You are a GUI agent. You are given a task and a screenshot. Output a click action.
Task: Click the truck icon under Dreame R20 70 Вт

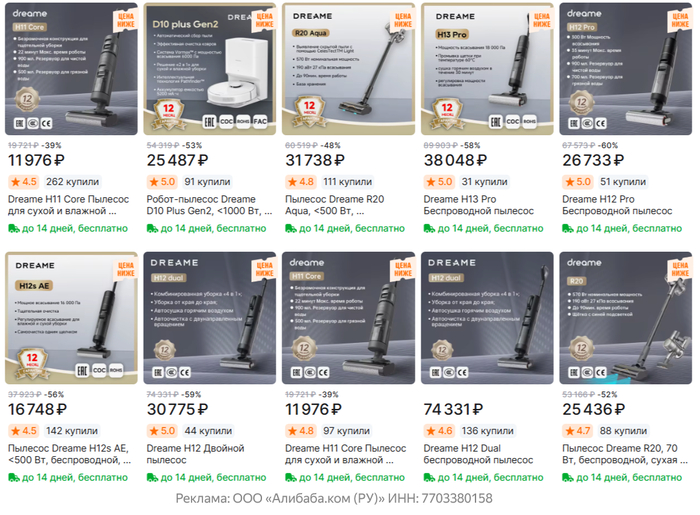click(x=567, y=478)
